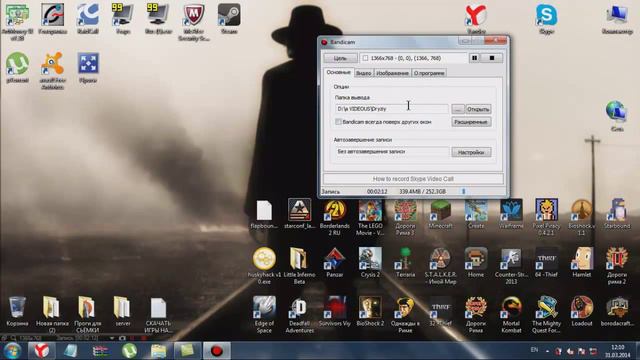Open the Сеть network desktop icon
The width and height of the screenshot is (640, 360).
pos(617,116)
